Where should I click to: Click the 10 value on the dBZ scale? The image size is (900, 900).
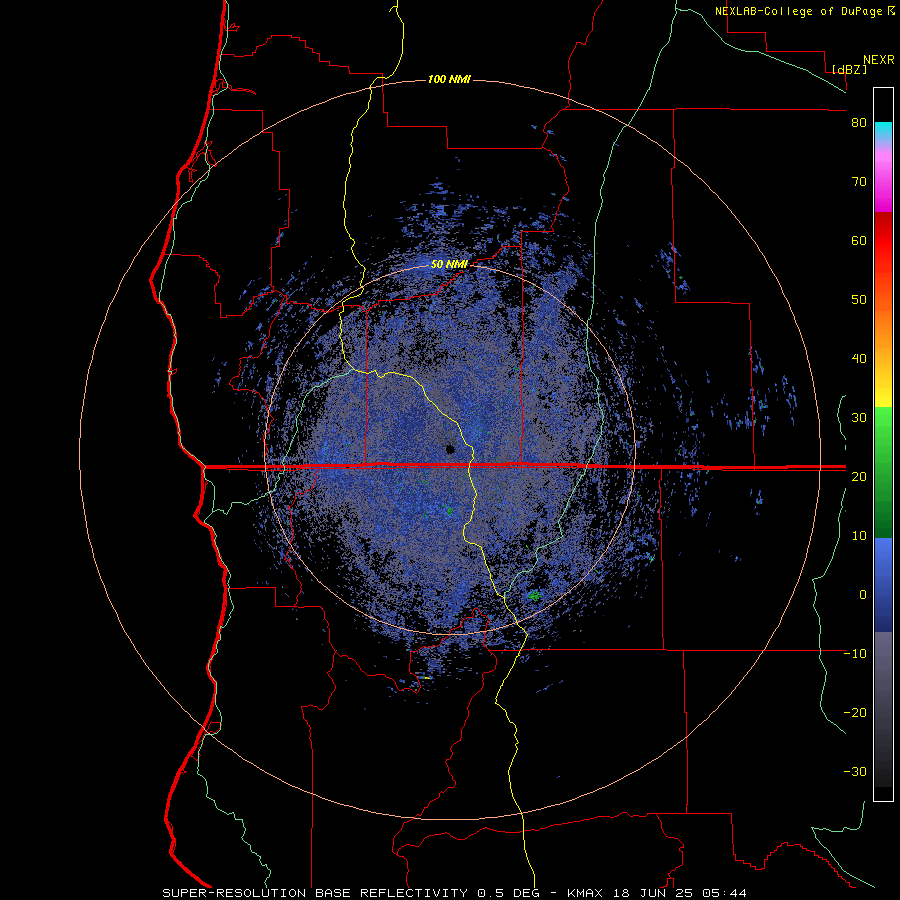pos(859,536)
